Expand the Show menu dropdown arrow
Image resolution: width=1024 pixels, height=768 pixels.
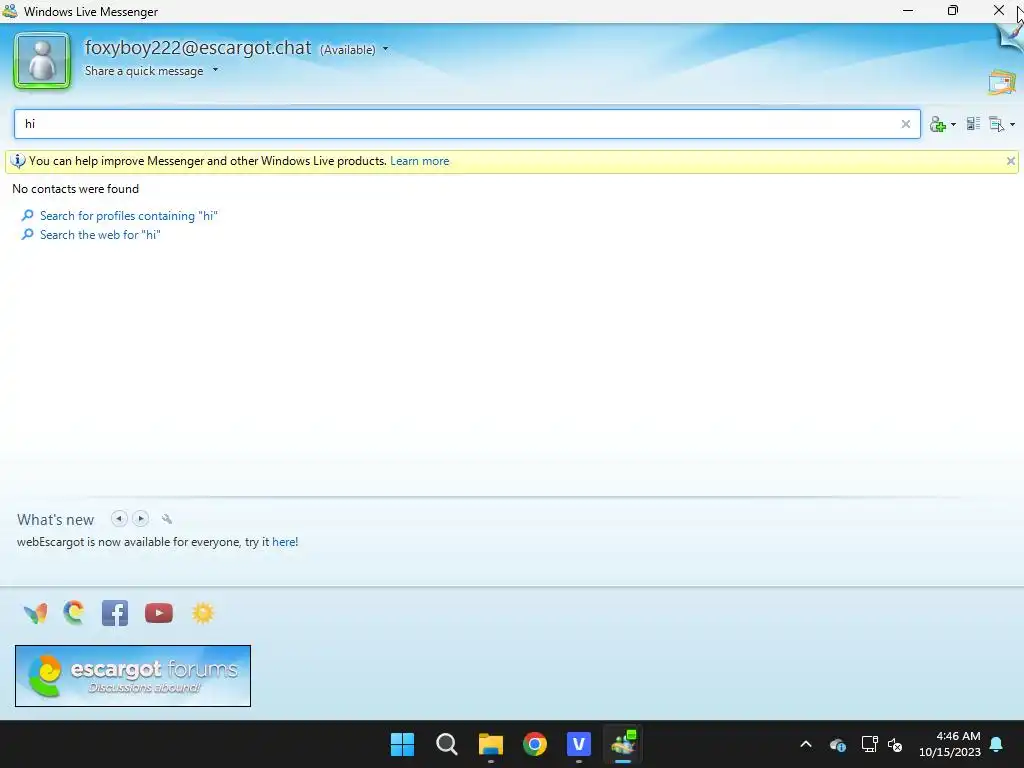pyautogui.click(x=1012, y=124)
